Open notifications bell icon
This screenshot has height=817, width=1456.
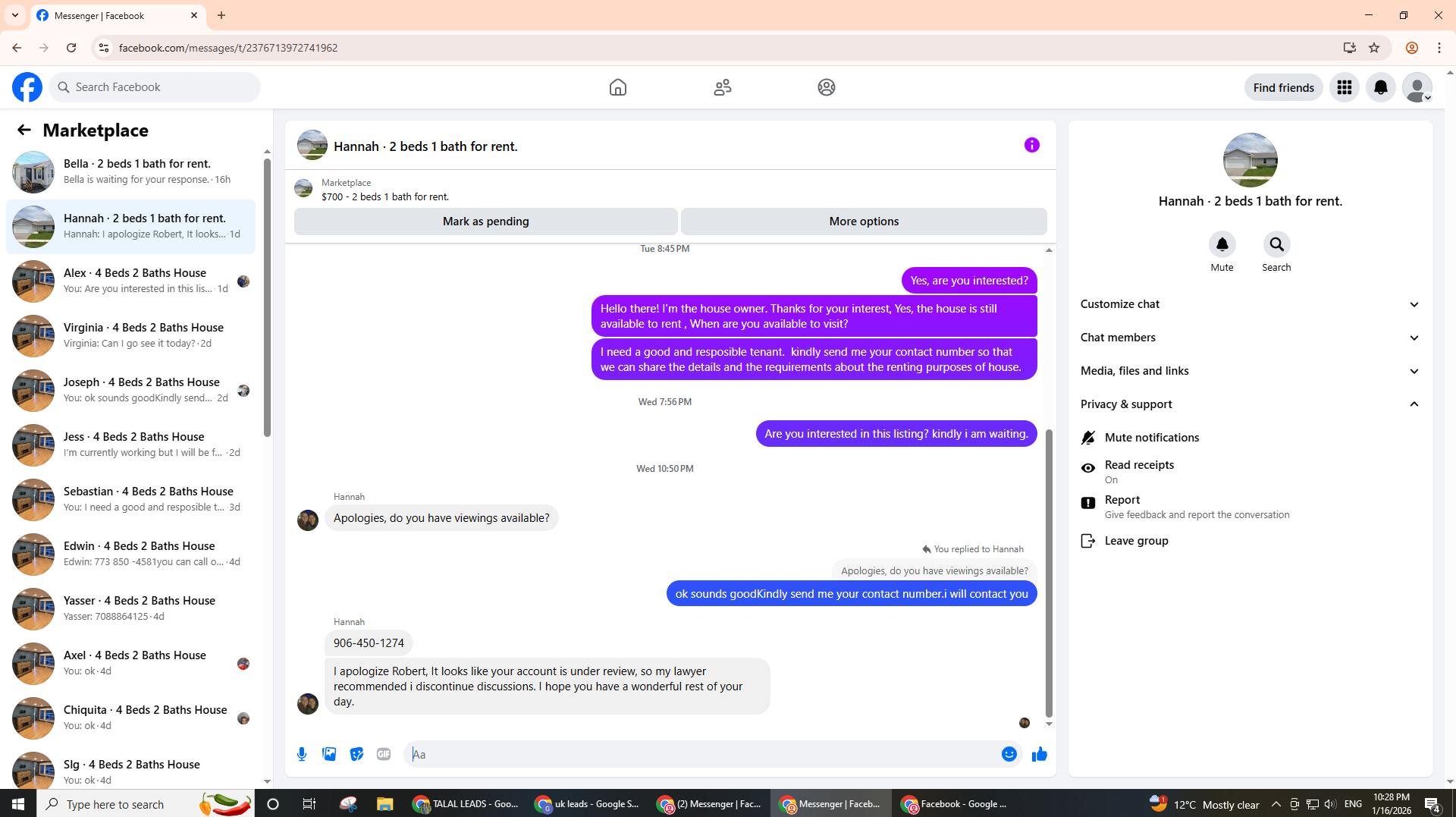pyautogui.click(x=1381, y=87)
